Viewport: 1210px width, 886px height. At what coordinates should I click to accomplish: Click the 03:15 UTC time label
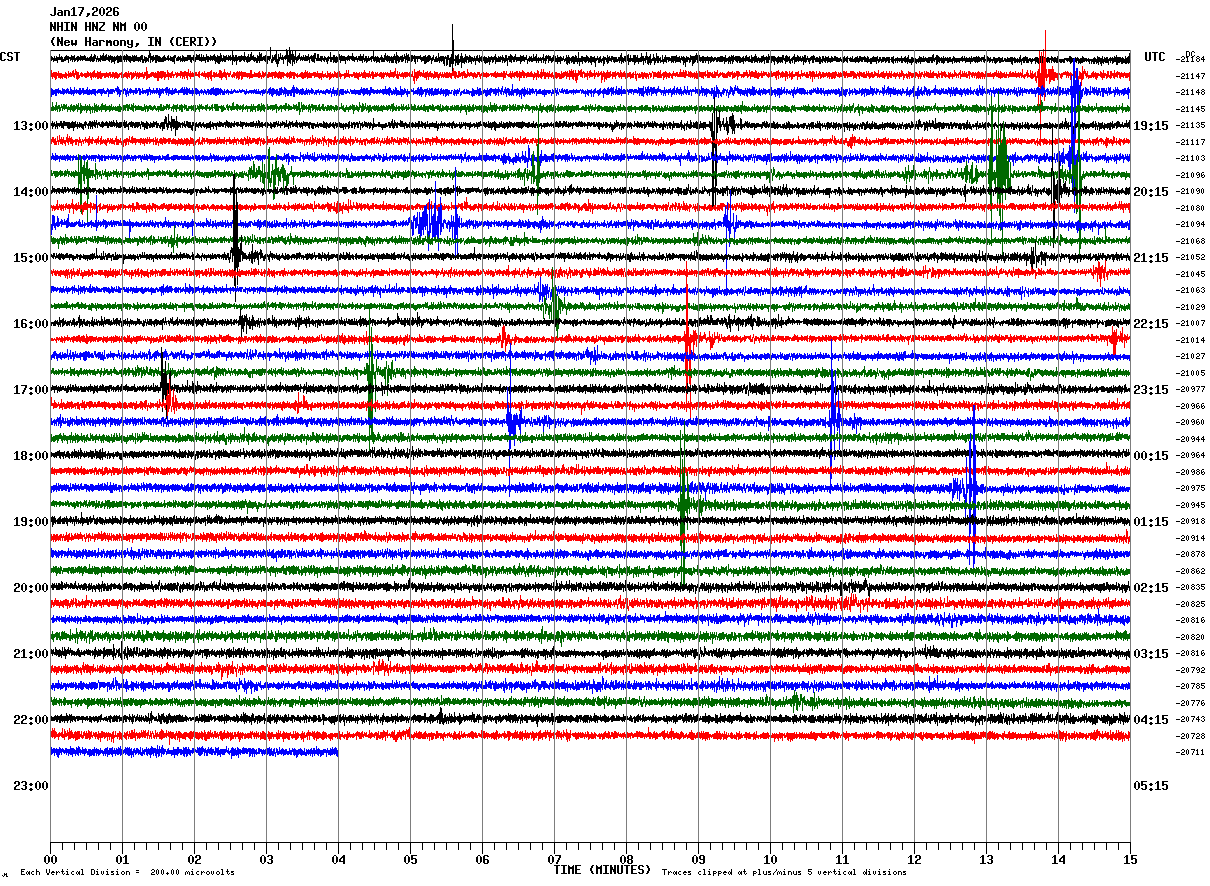tap(1151, 654)
